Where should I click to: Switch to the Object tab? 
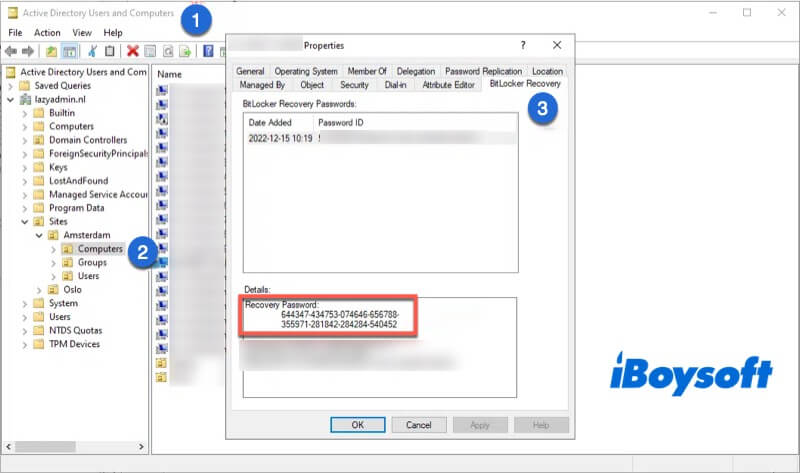point(312,85)
